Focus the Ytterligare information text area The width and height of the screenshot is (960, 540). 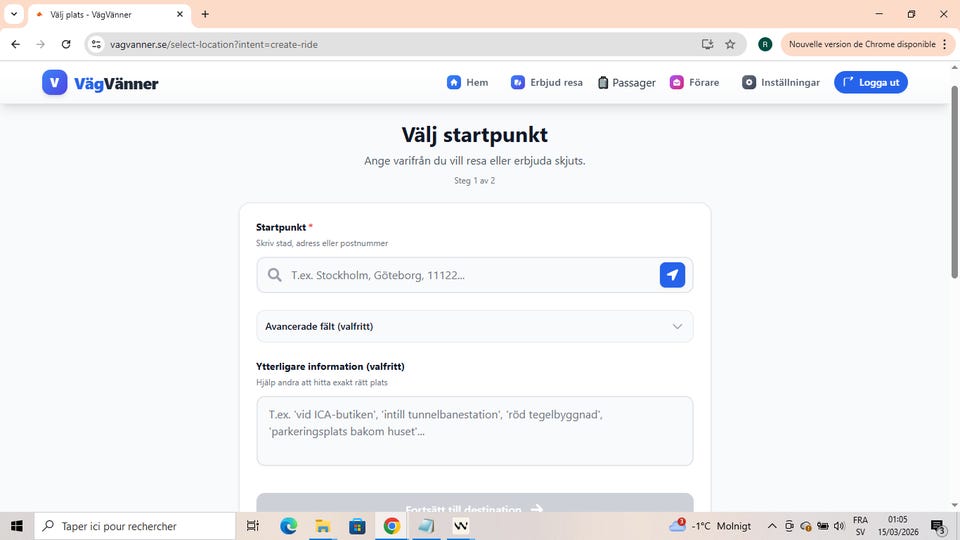[474, 431]
